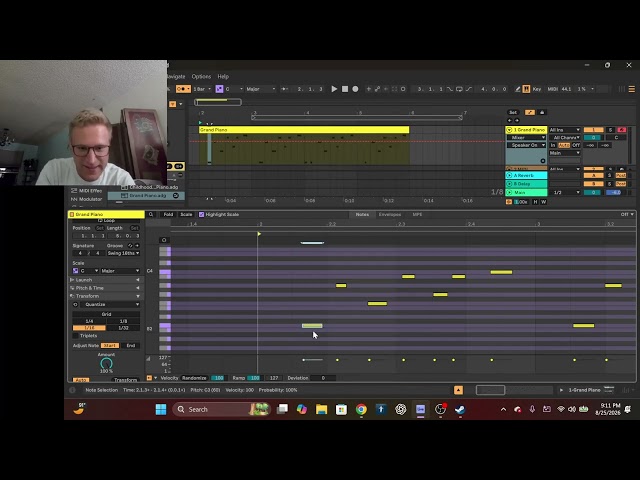
Task: Click the Quantize transform activator icon
Action: pyautogui.click(x=75, y=304)
